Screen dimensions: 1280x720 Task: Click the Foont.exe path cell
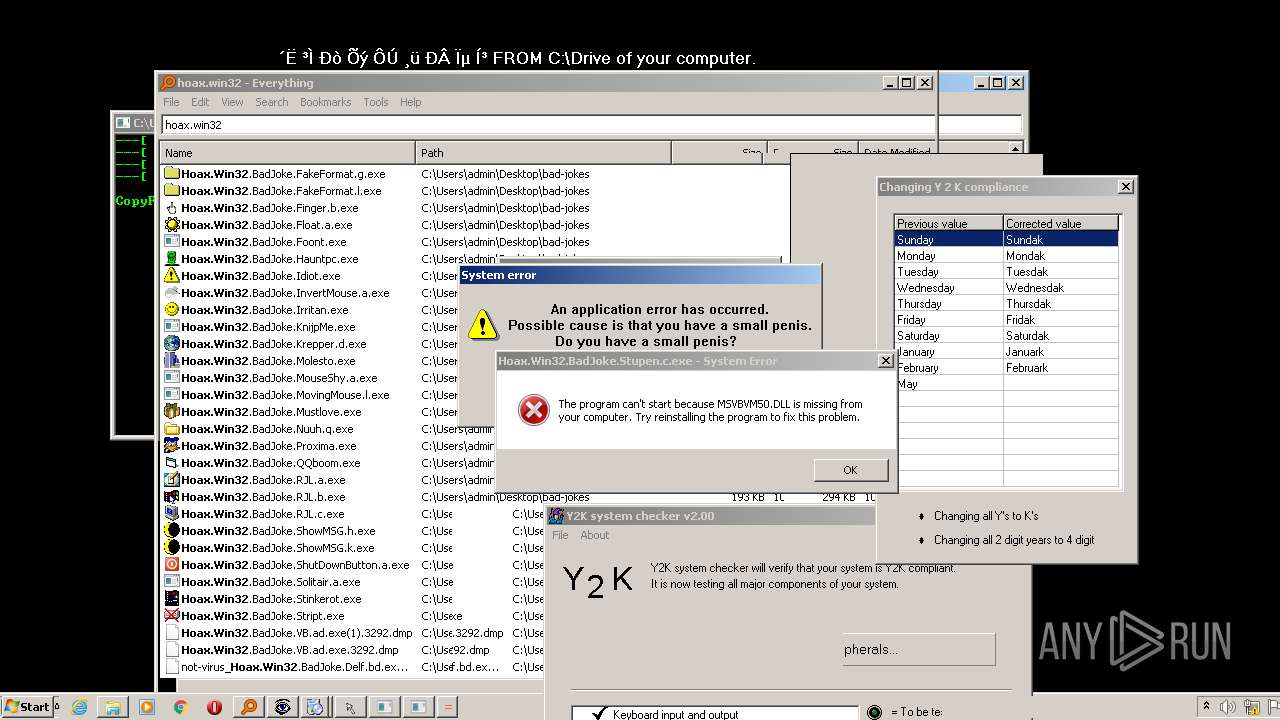coord(505,242)
